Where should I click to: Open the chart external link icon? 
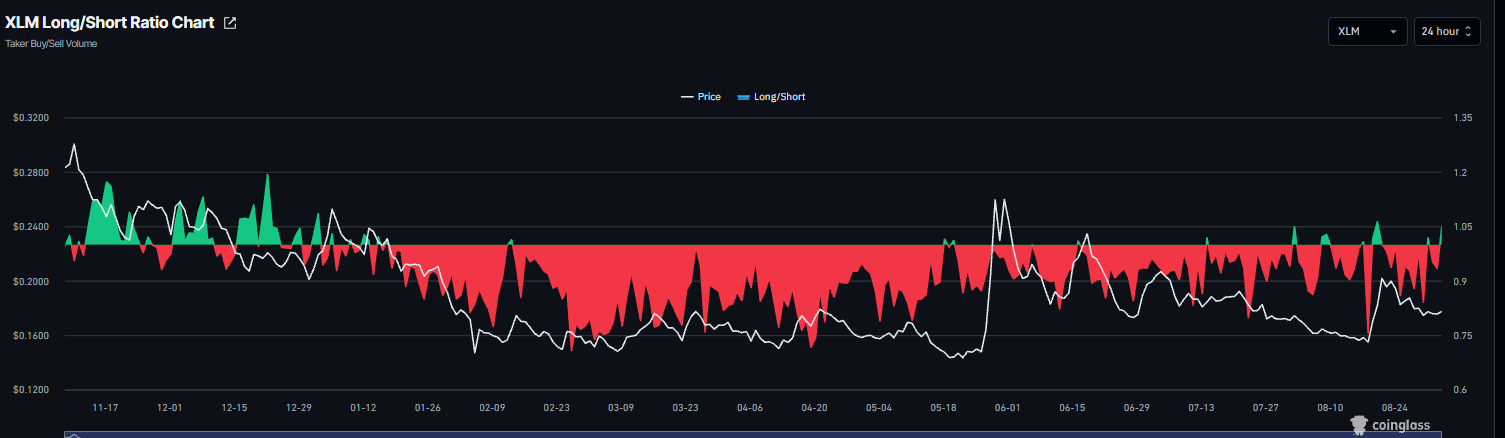pos(230,23)
